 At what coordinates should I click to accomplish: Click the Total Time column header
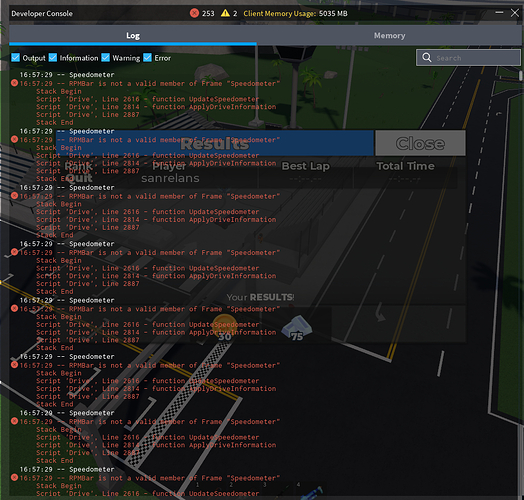pyautogui.click(x=405, y=166)
